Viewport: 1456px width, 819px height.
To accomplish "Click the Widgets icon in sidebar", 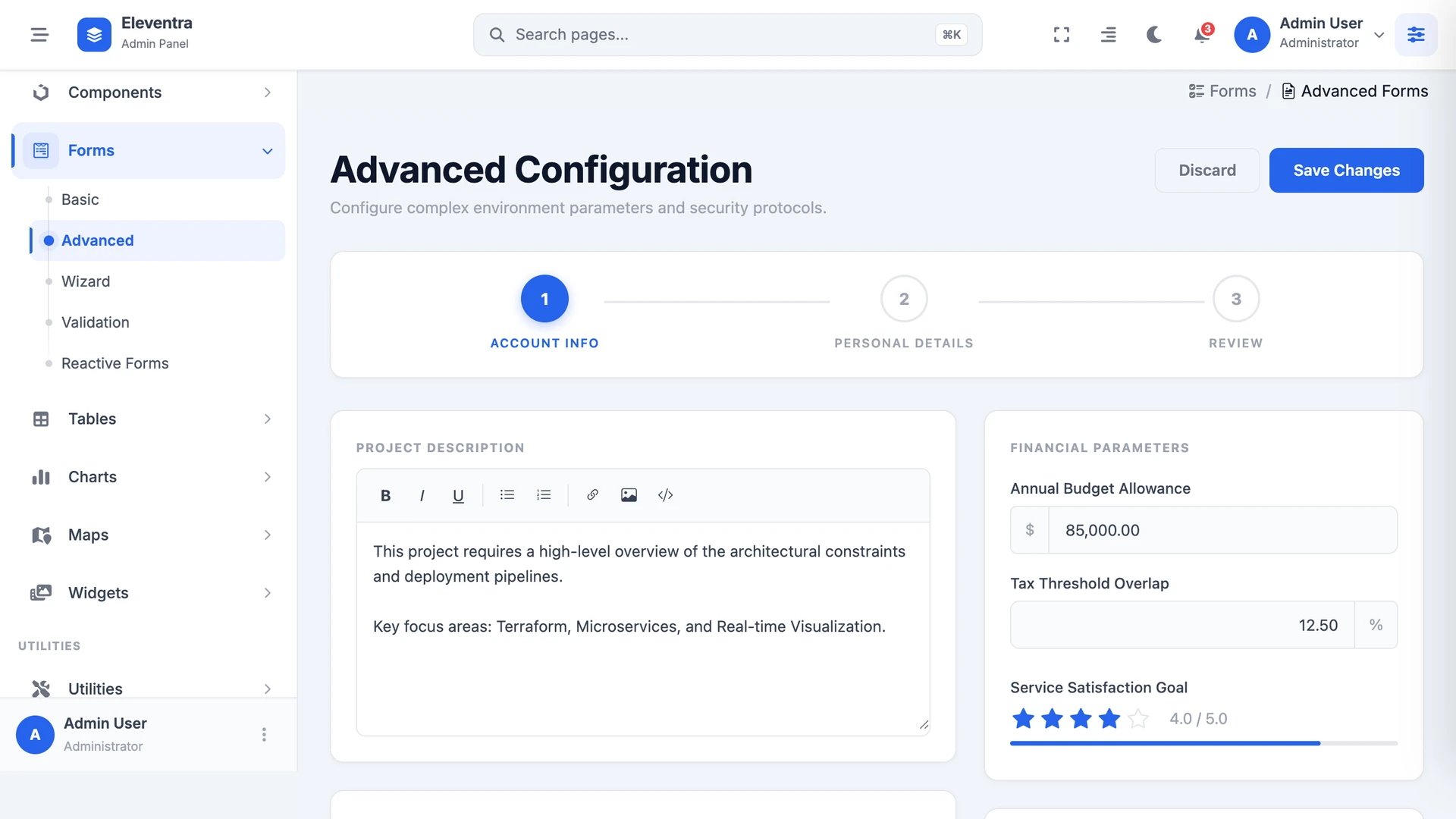I will pyautogui.click(x=41, y=593).
